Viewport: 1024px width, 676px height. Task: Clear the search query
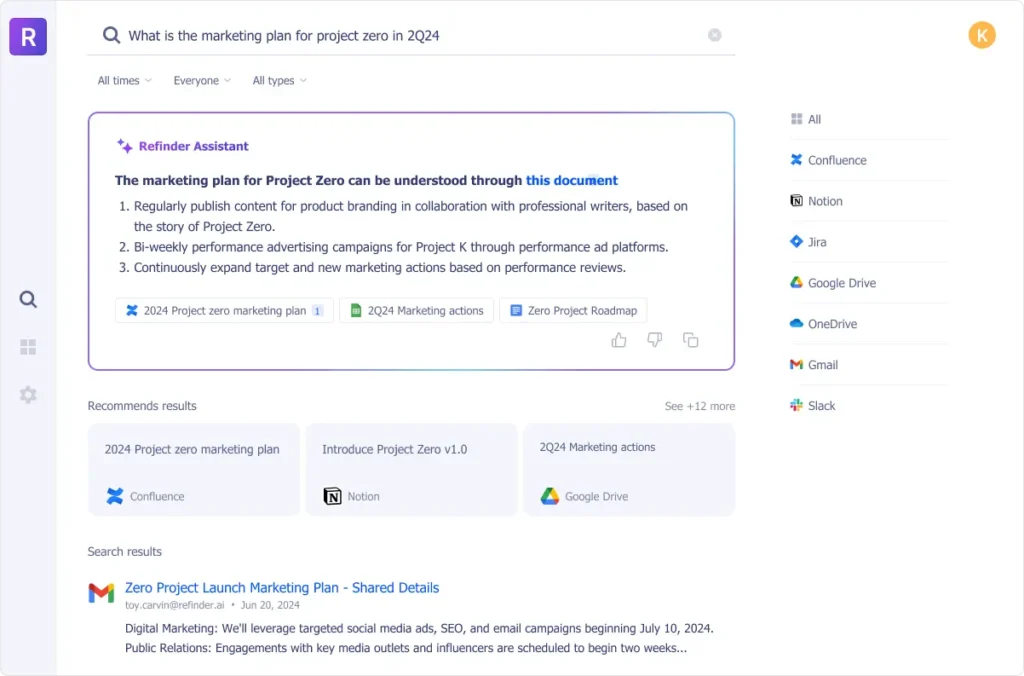pos(714,35)
